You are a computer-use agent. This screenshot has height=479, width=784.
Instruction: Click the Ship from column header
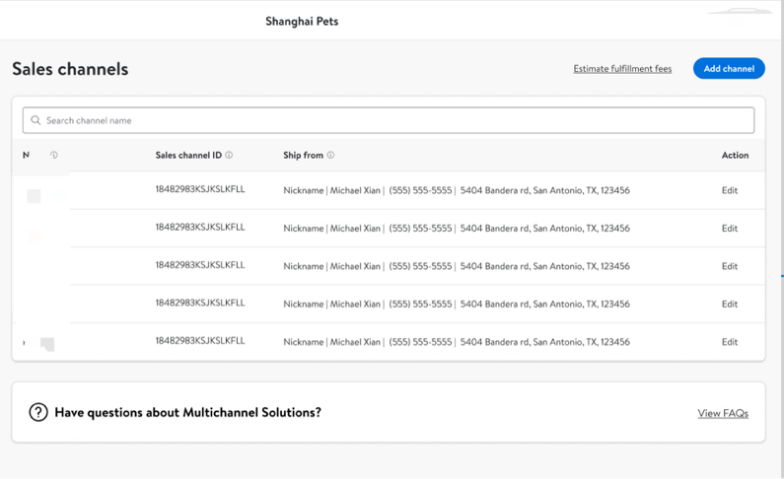pos(303,155)
